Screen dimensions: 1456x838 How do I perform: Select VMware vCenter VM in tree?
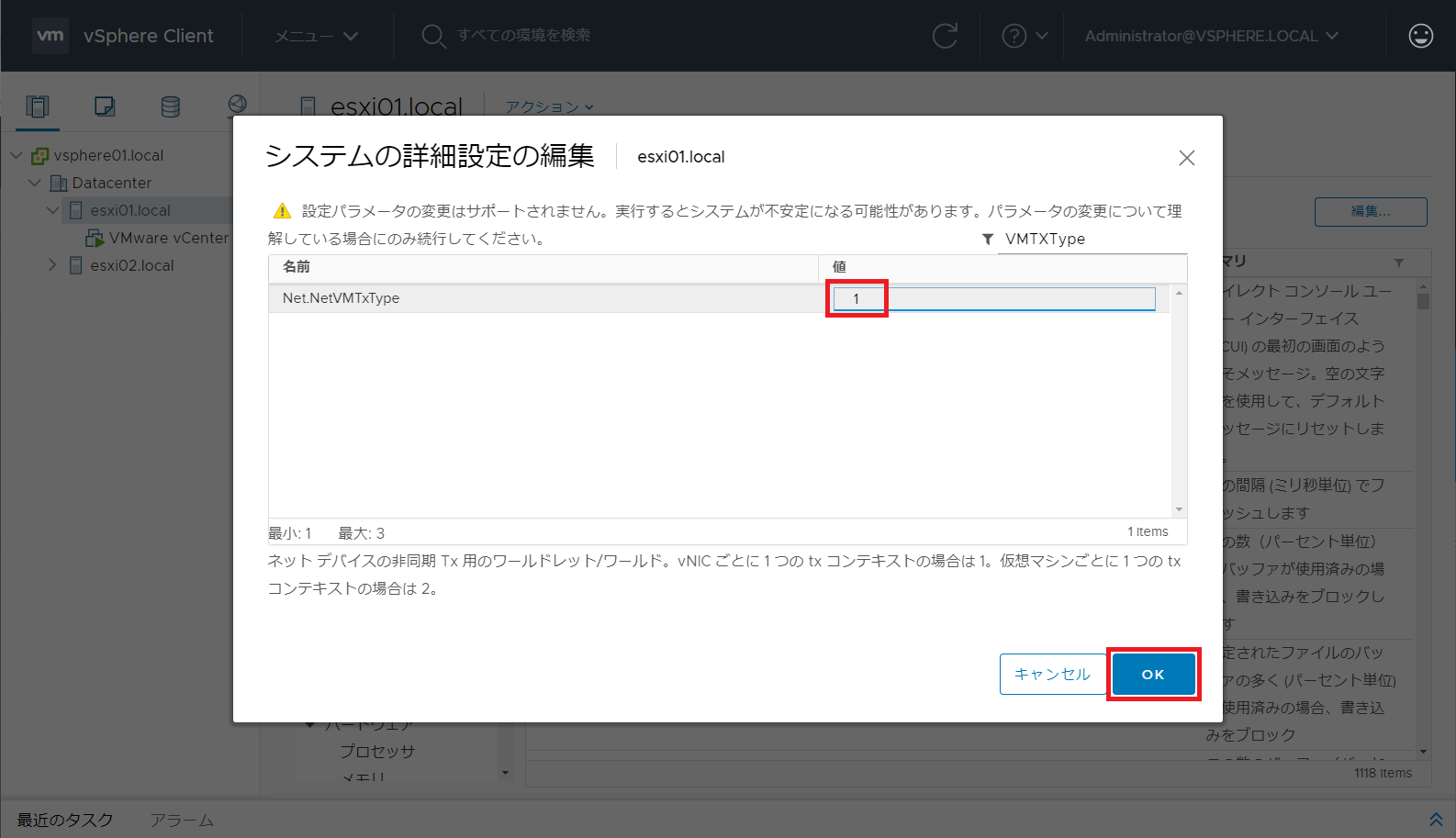coord(169,238)
